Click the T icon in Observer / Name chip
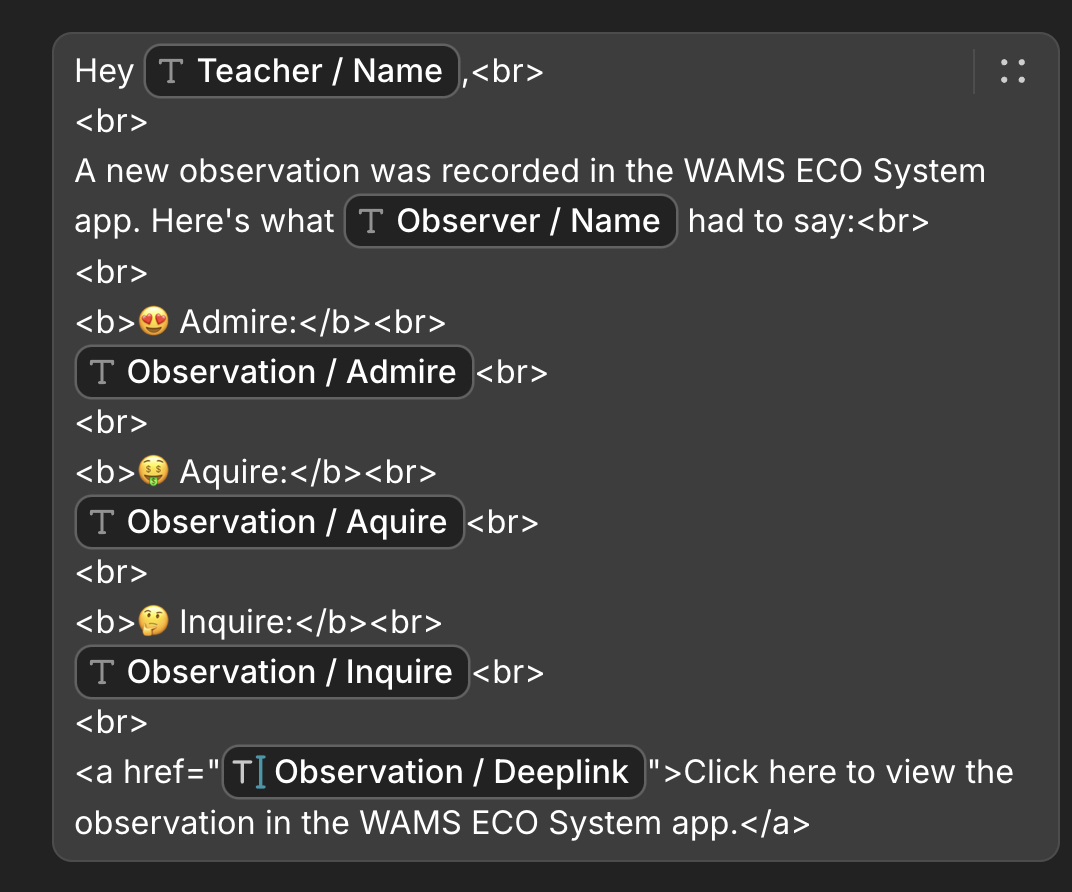The image size is (1072, 892). [371, 221]
